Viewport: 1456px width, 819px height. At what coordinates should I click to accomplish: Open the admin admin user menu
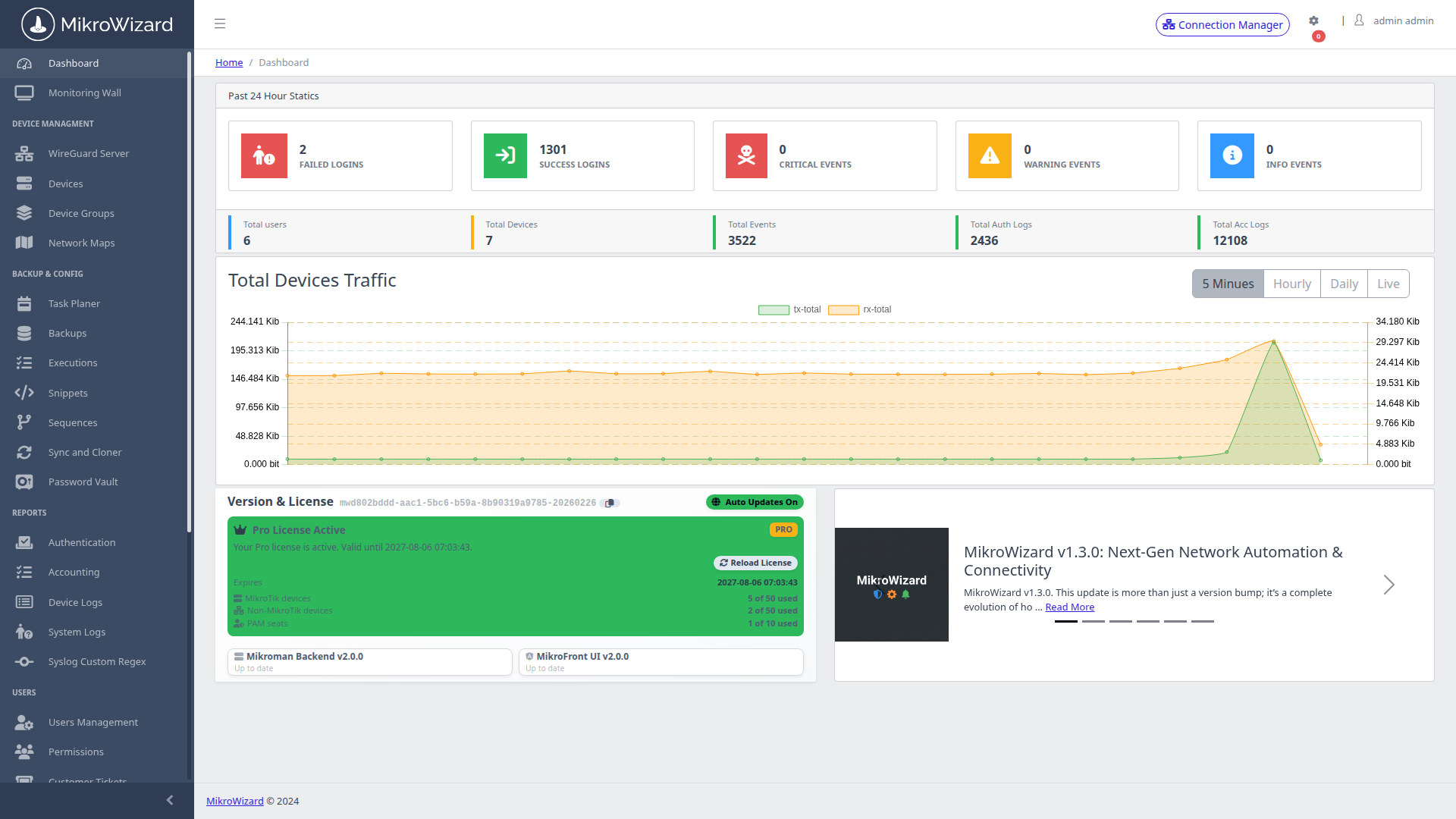tap(1394, 21)
